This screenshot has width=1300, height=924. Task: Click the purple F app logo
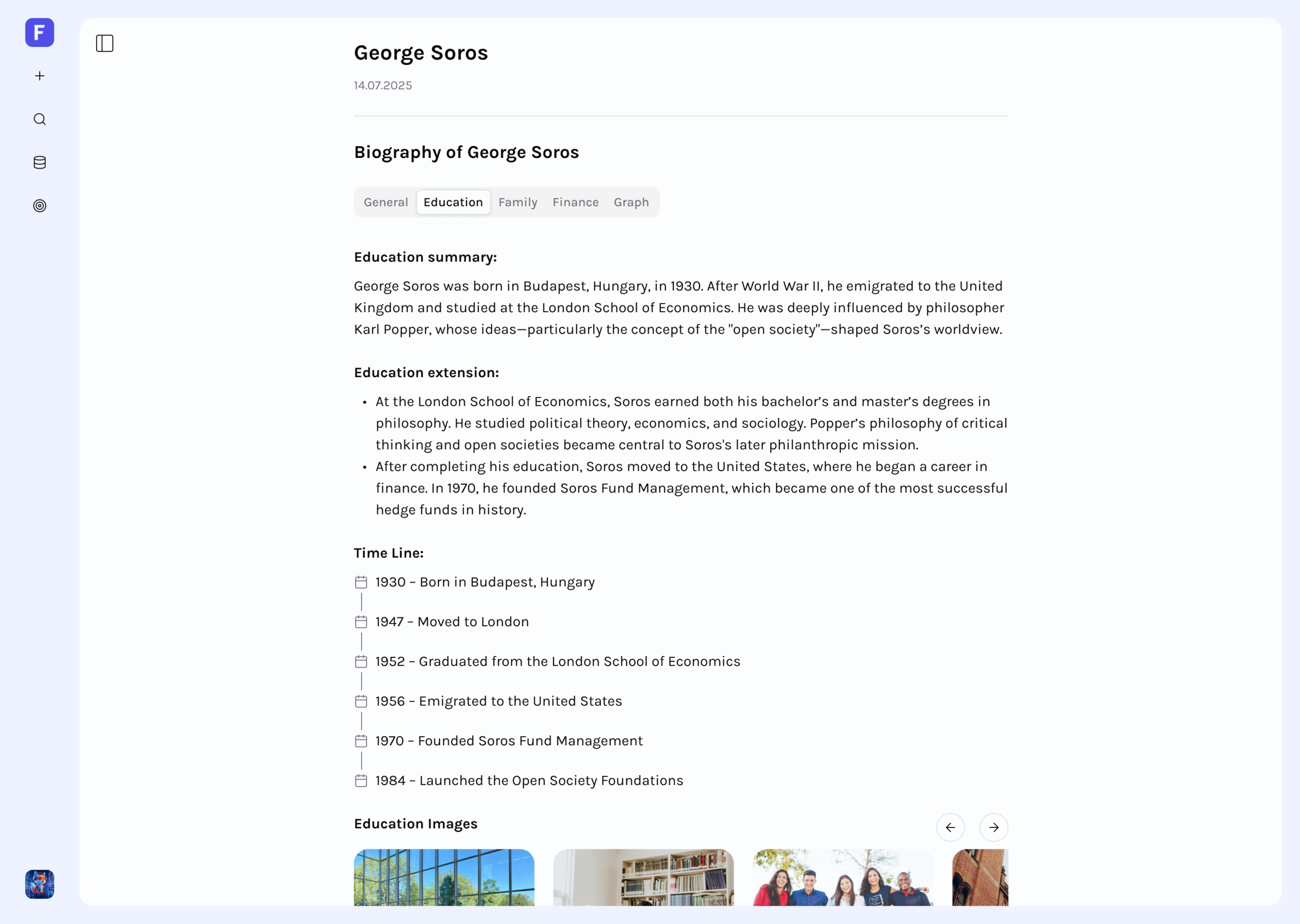(x=39, y=32)
